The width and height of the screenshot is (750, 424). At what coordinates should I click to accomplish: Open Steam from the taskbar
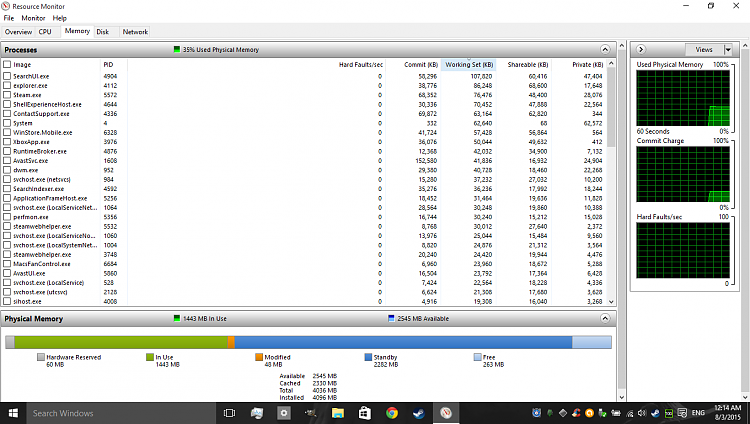pyautogui.click(x=419, y=413)
